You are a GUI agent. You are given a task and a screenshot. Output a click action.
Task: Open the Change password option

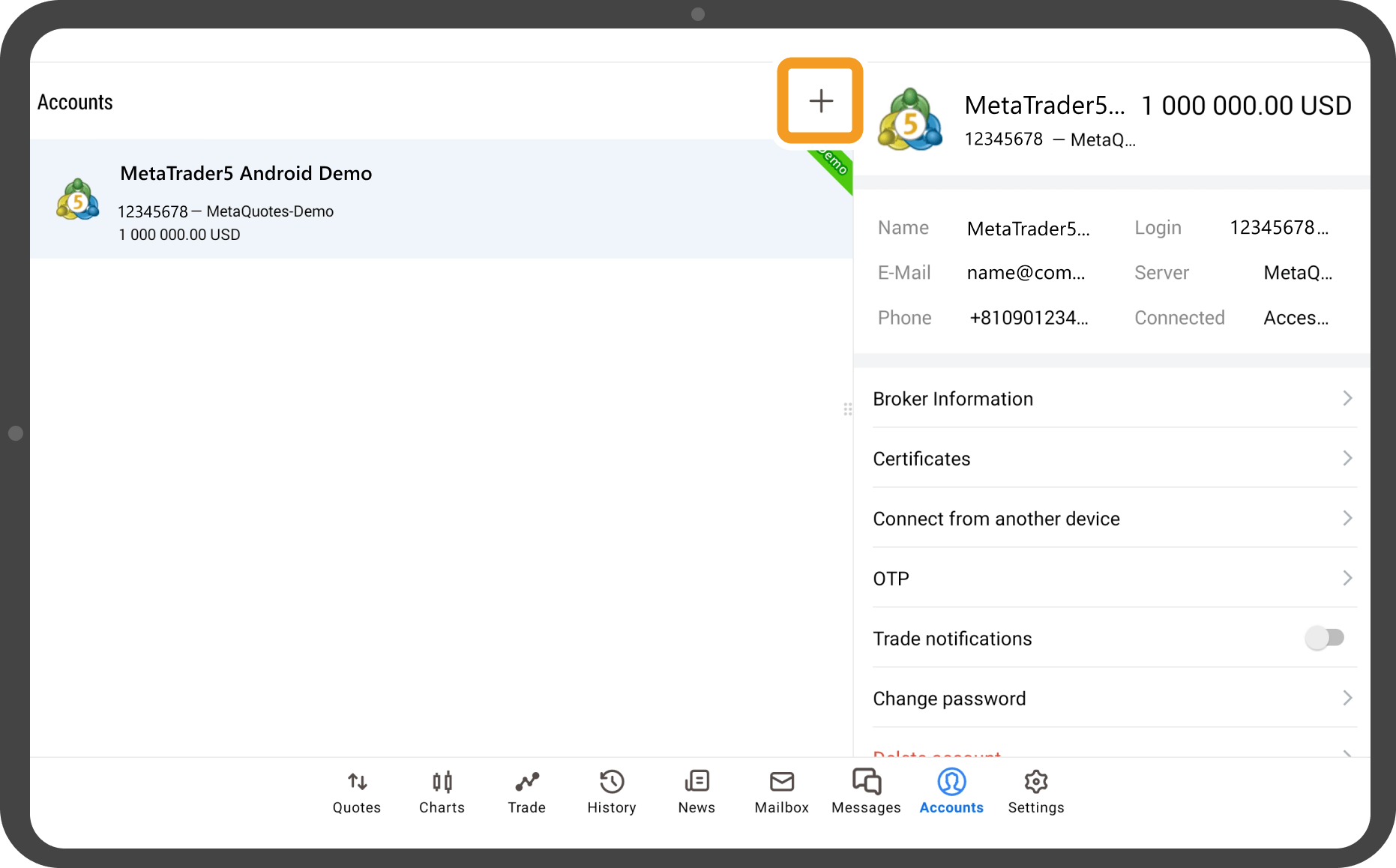[x=949, y=699]
